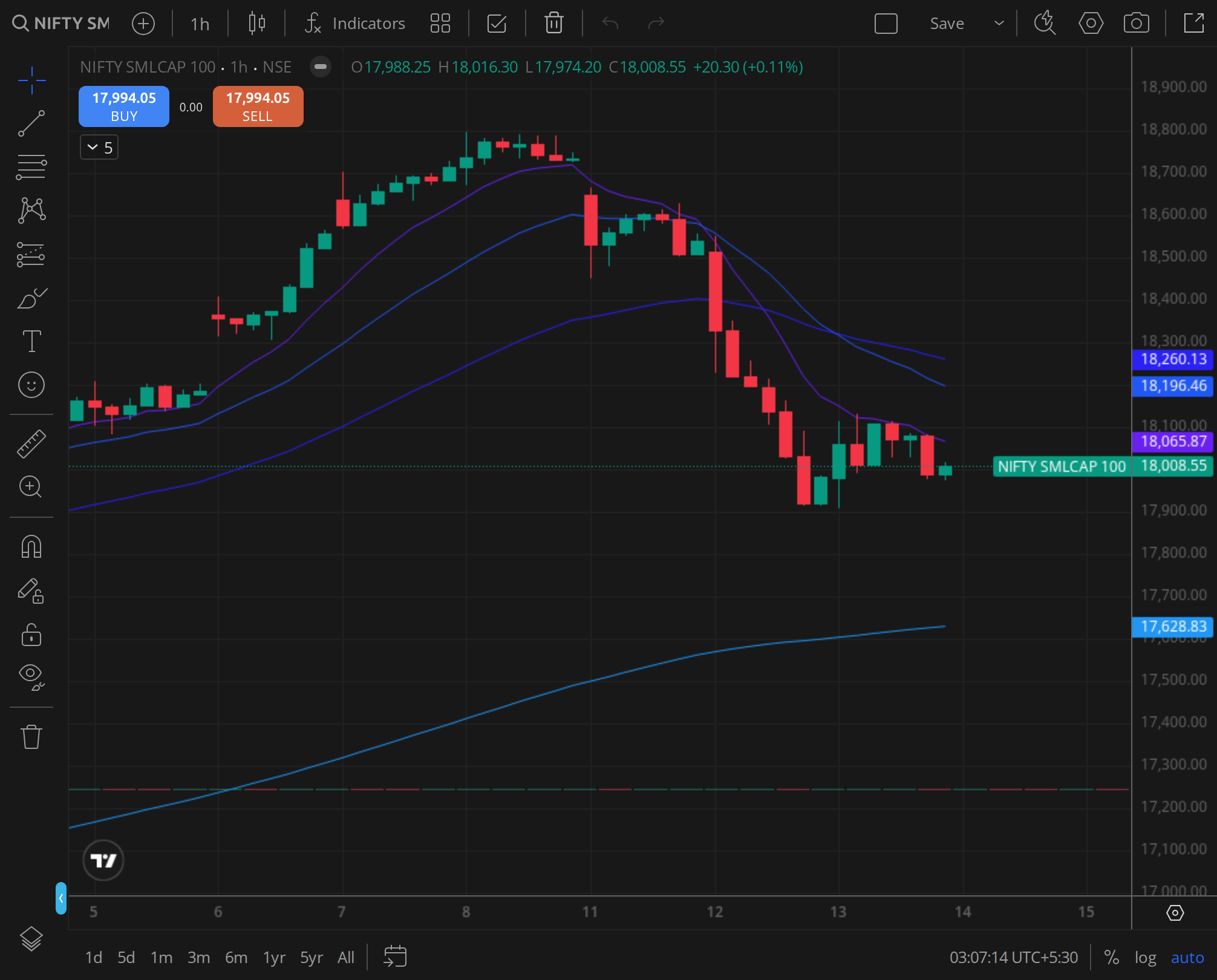Save the chart layout

click(x=947, y=24)
